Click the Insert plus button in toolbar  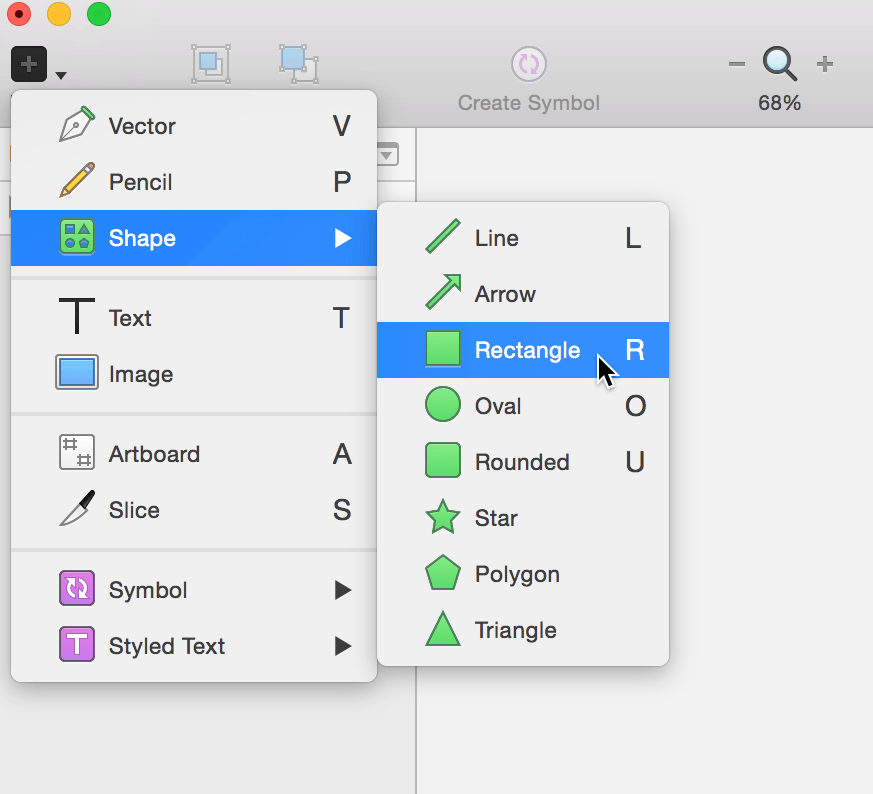pos(29,65)
